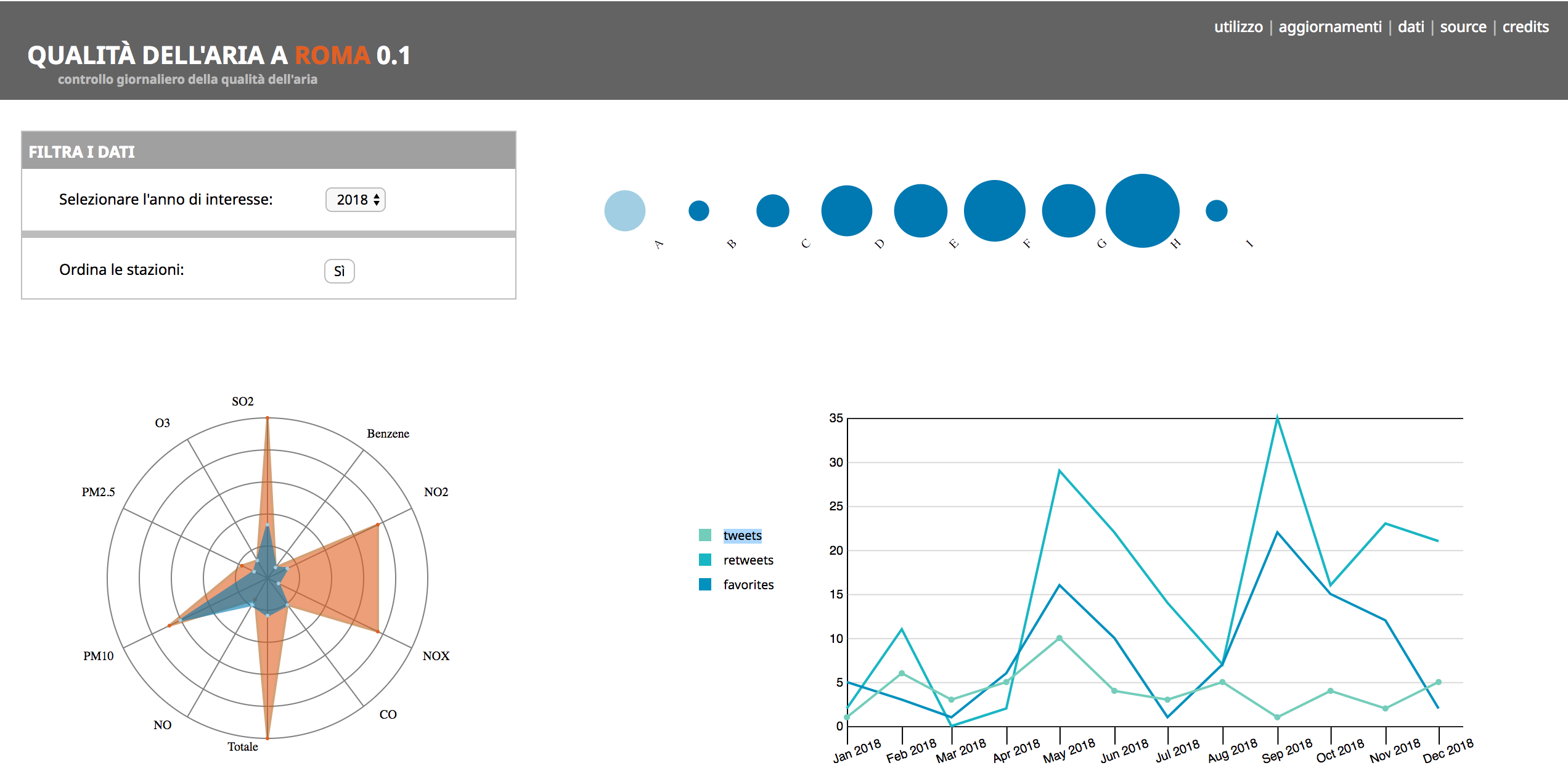The image size is (1568, 784).
Task: Select the small station I bubble
Action: (1216, 211)
